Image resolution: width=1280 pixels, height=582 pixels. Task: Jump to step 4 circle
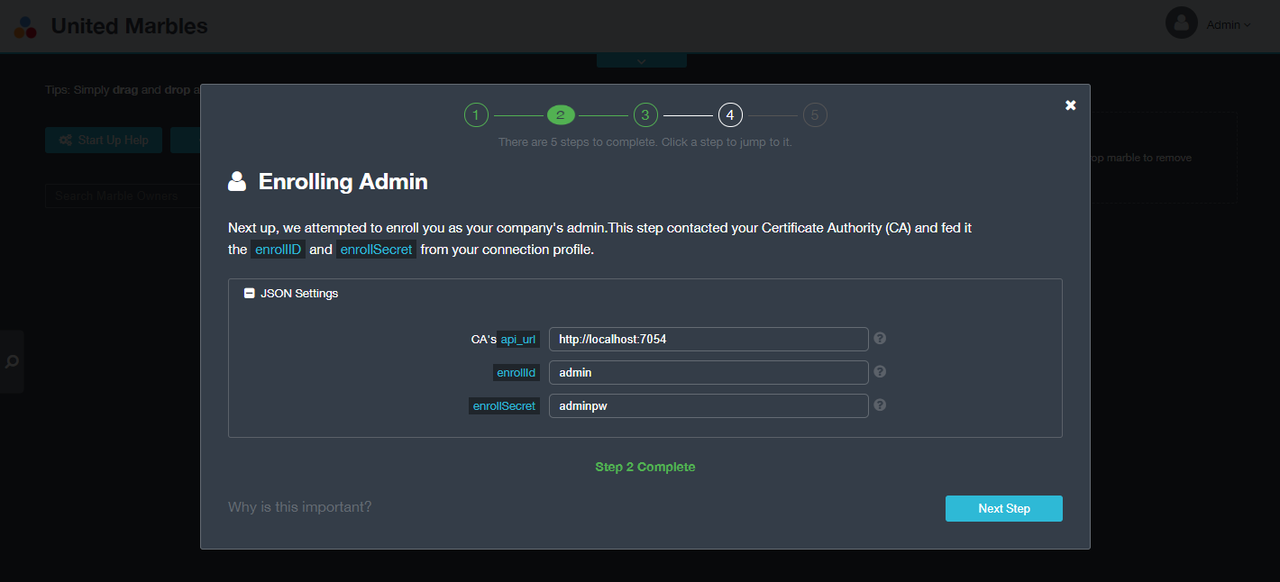pos(730,115)
